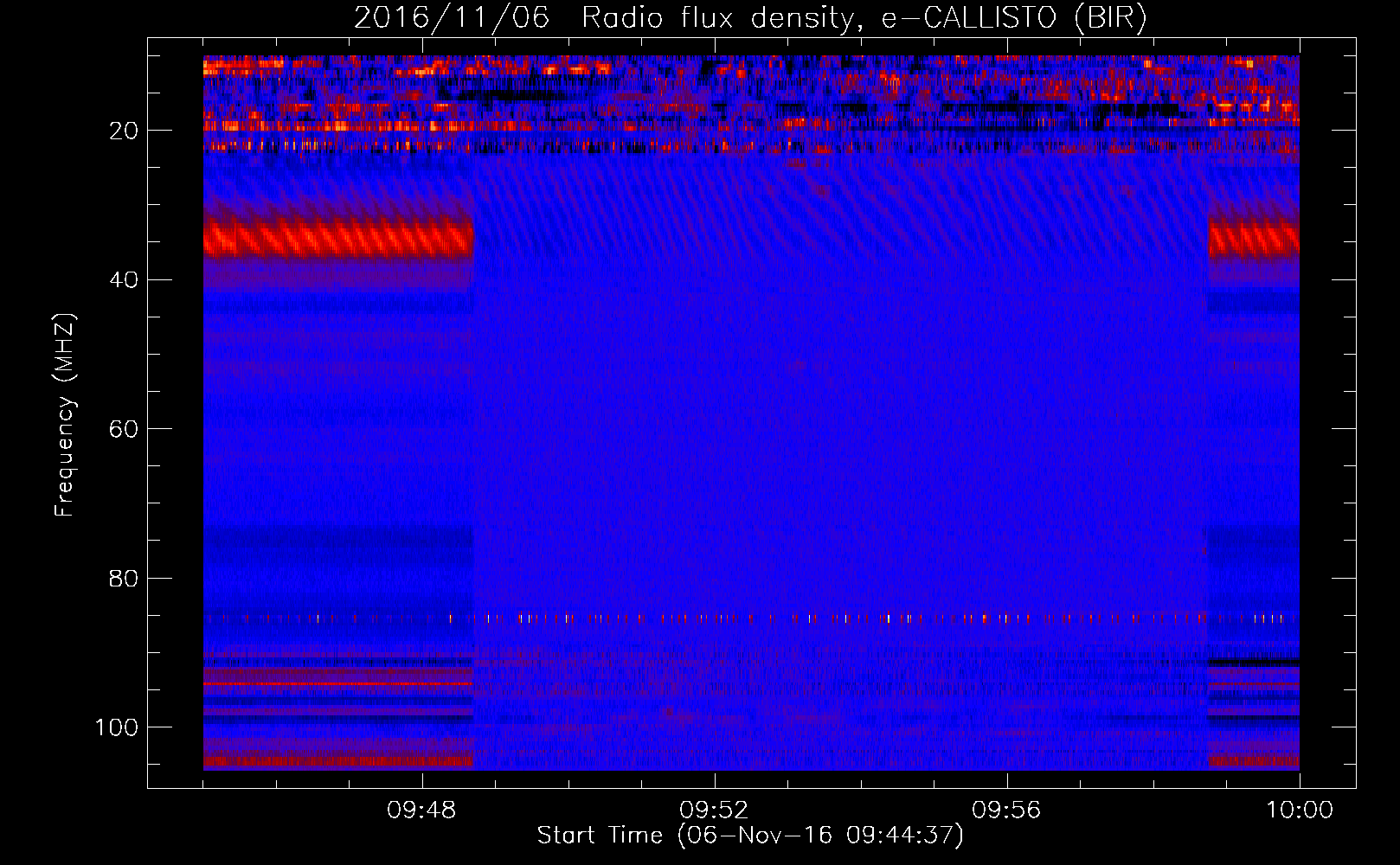Viewport: 1400px width, 865px height.
Task: Click the '60' frequency tick label
Action: 124,429
